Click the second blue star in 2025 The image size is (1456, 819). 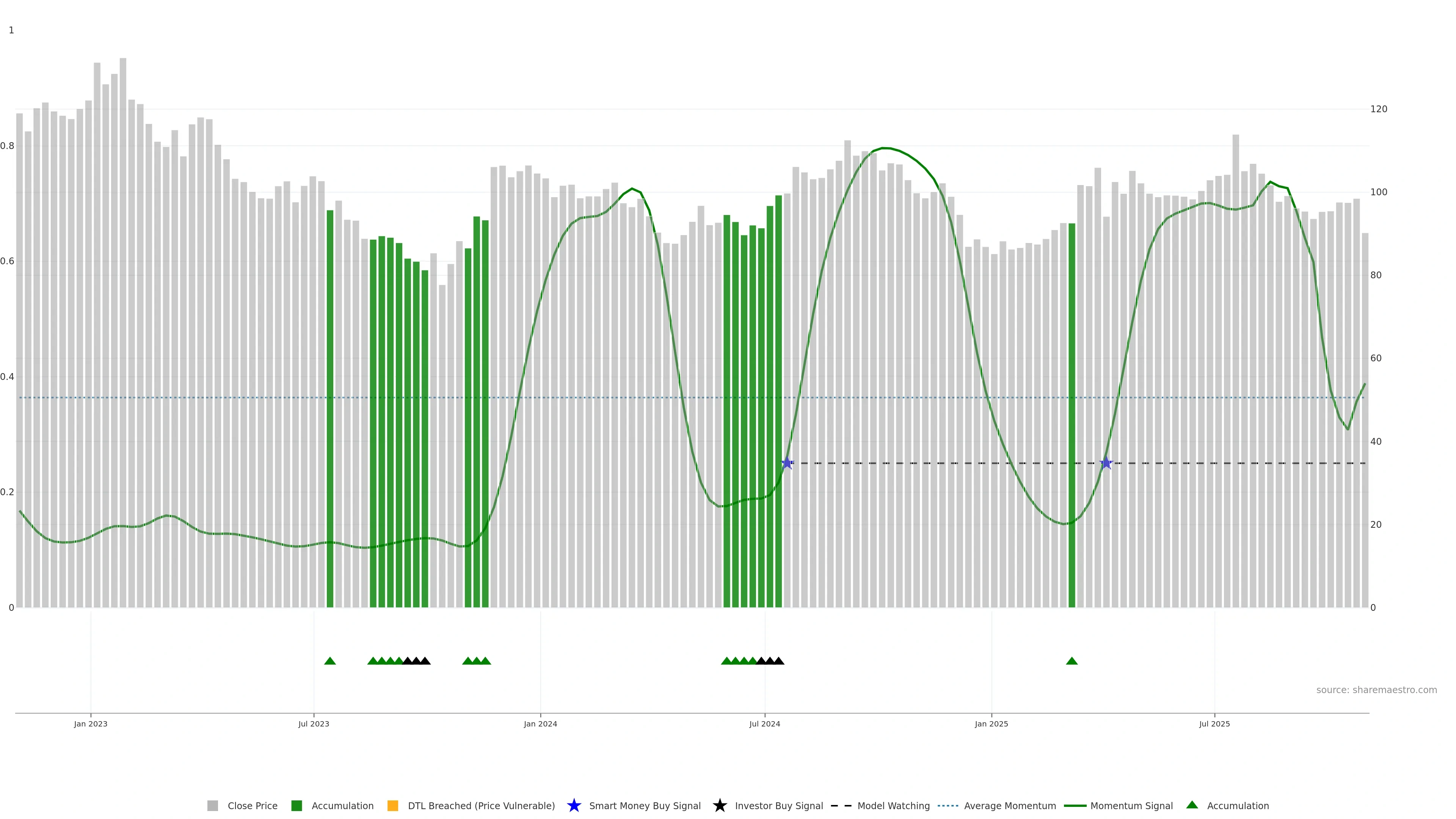tap(1106, 463)
